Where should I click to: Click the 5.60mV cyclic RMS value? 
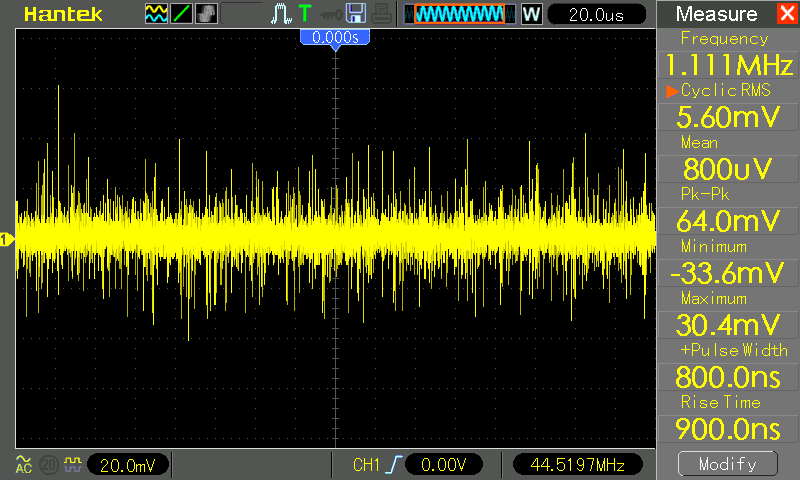coord(729,117)
